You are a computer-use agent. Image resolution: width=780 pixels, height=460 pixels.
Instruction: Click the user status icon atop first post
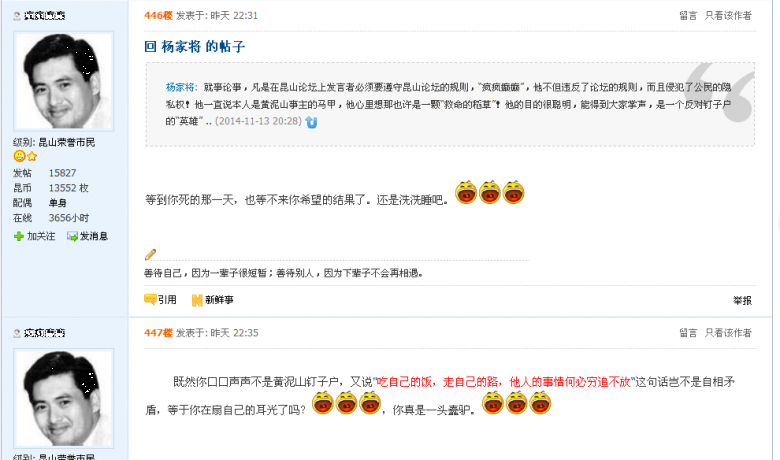tap(17, 16)
